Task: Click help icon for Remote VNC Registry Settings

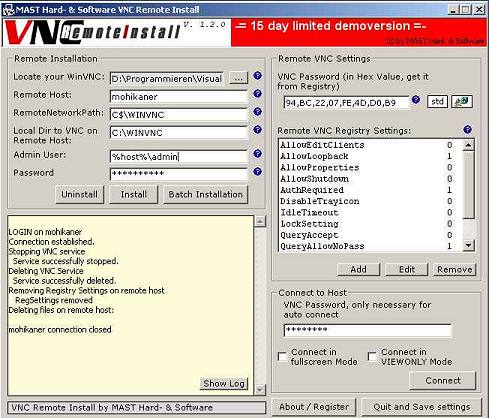Action: pyautogui.click(x=468, y=130)
